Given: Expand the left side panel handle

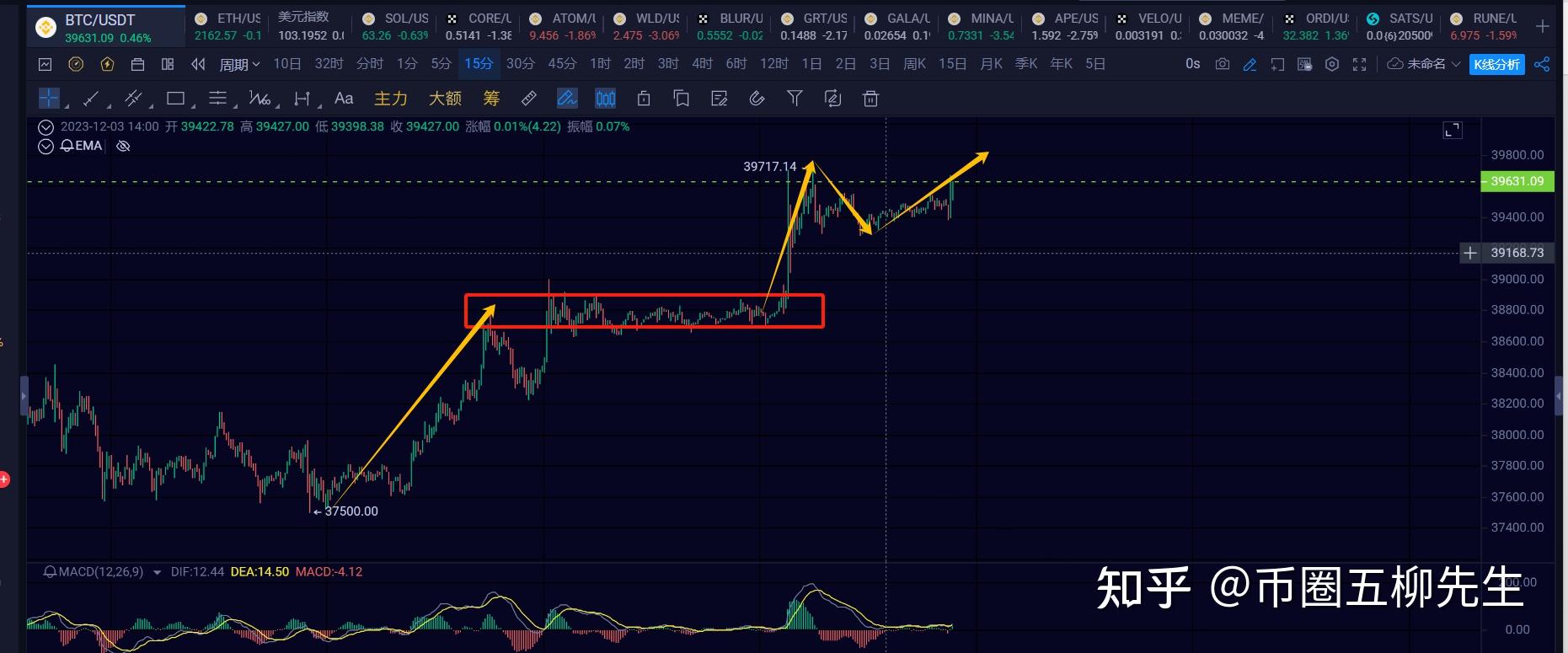Looking at the screenshot, I should click(x=24, y=394).
